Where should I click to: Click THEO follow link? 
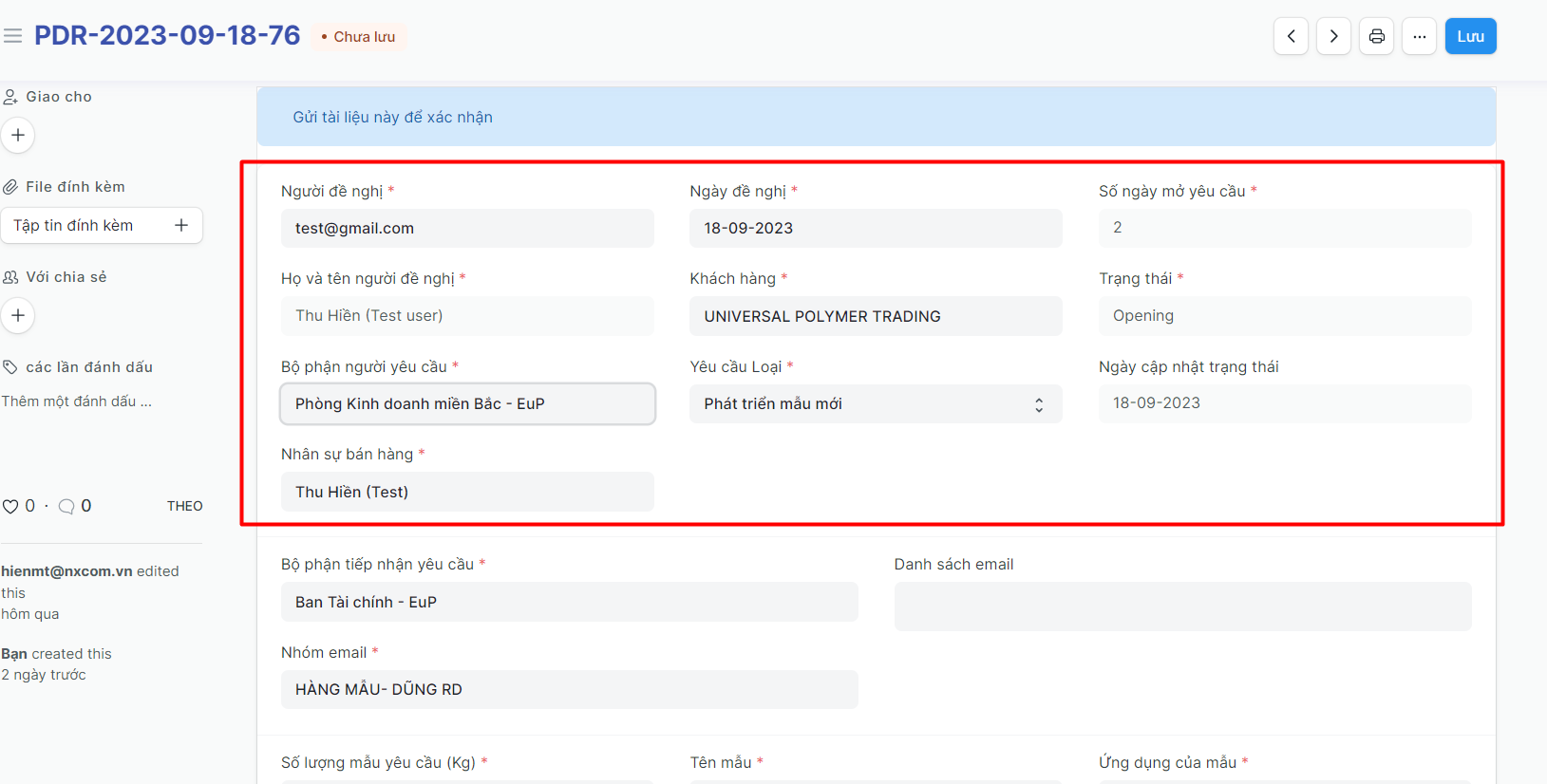[x=184, y=506]
